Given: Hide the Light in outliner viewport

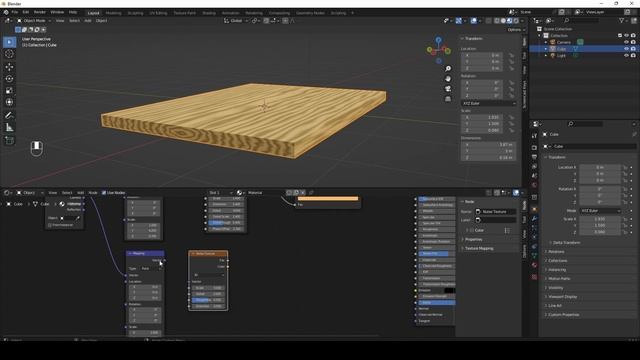Looking at the screenshot, I should [627, 56].
